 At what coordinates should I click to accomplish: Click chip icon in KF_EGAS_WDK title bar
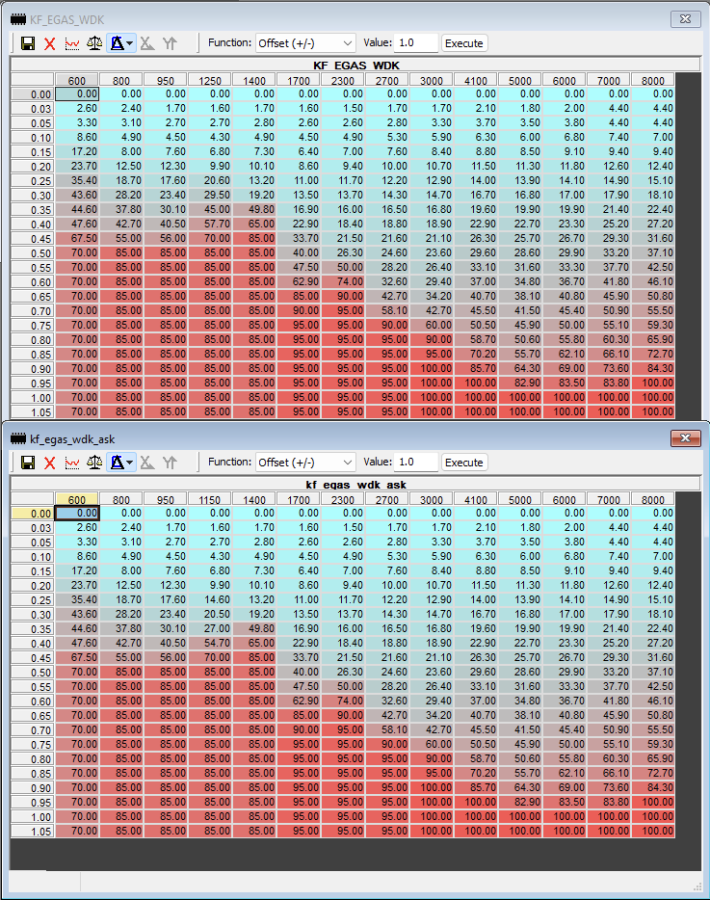pos(18,20)
